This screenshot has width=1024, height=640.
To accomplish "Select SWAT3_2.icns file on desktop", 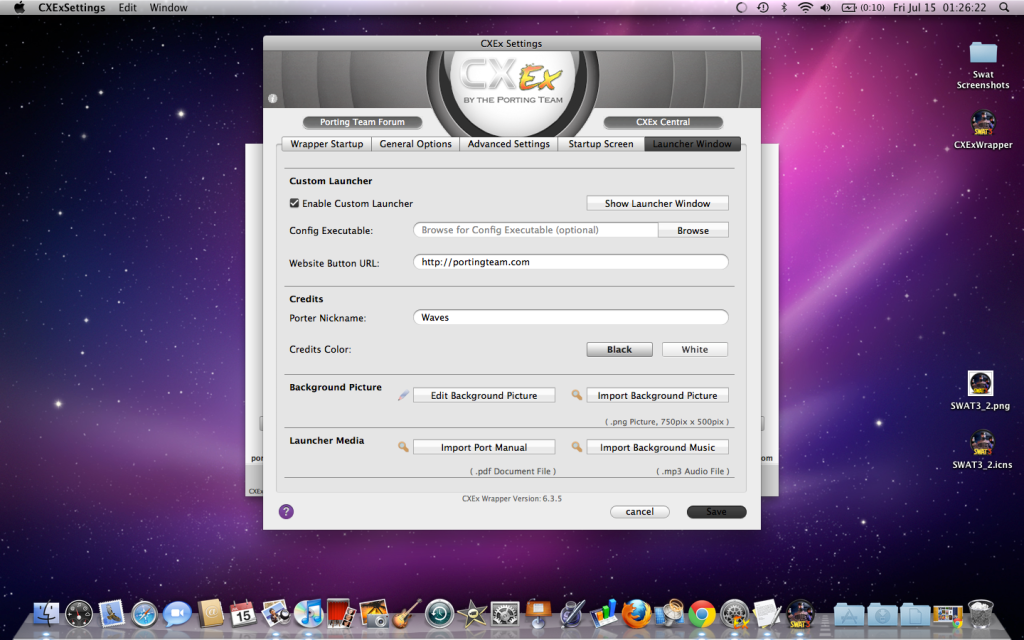I will pos(982,449).
